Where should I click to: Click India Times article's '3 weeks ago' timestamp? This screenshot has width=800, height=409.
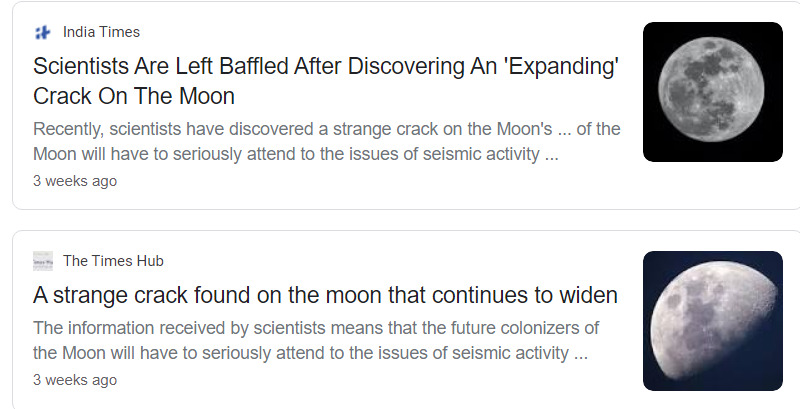[75, 181]
